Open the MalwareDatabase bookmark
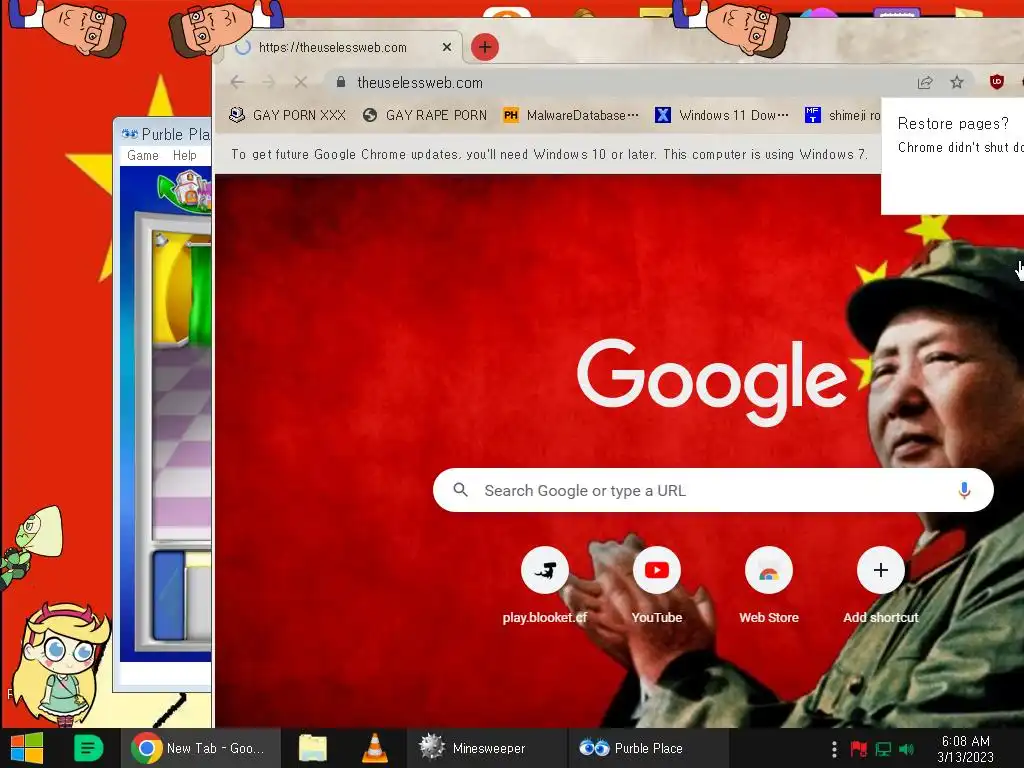 (571, 116)
